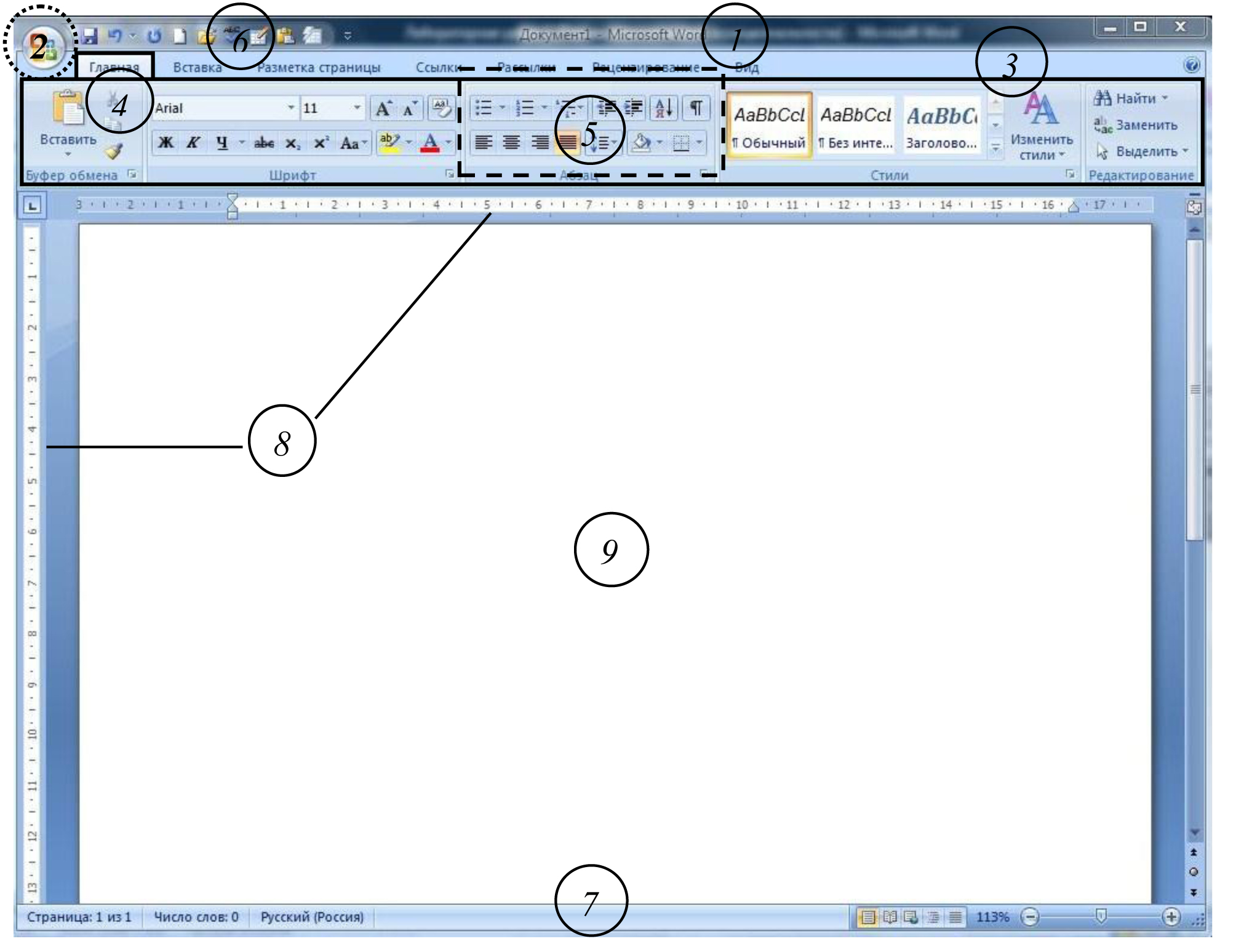The image size is (1260, 952).
Task: Click the Save icon in quick access toolbar
Action: click(90, 36)
